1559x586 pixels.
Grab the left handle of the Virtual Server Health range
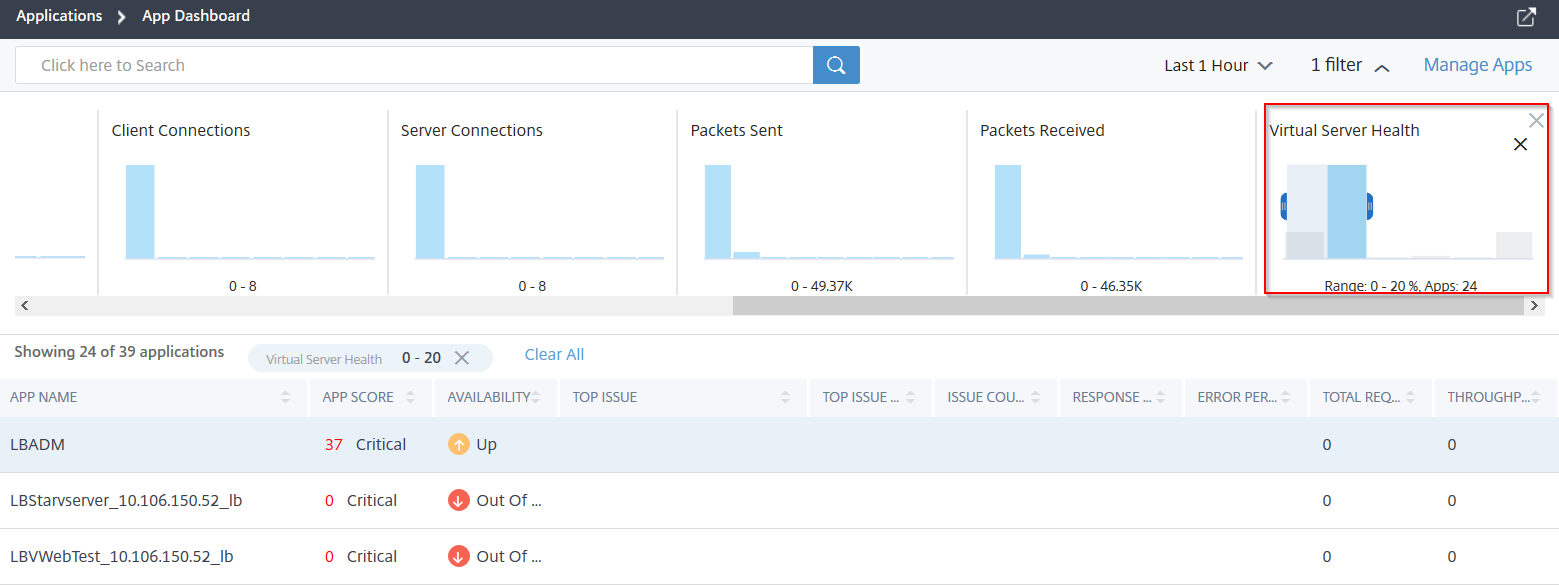[x=1285, y=207]
